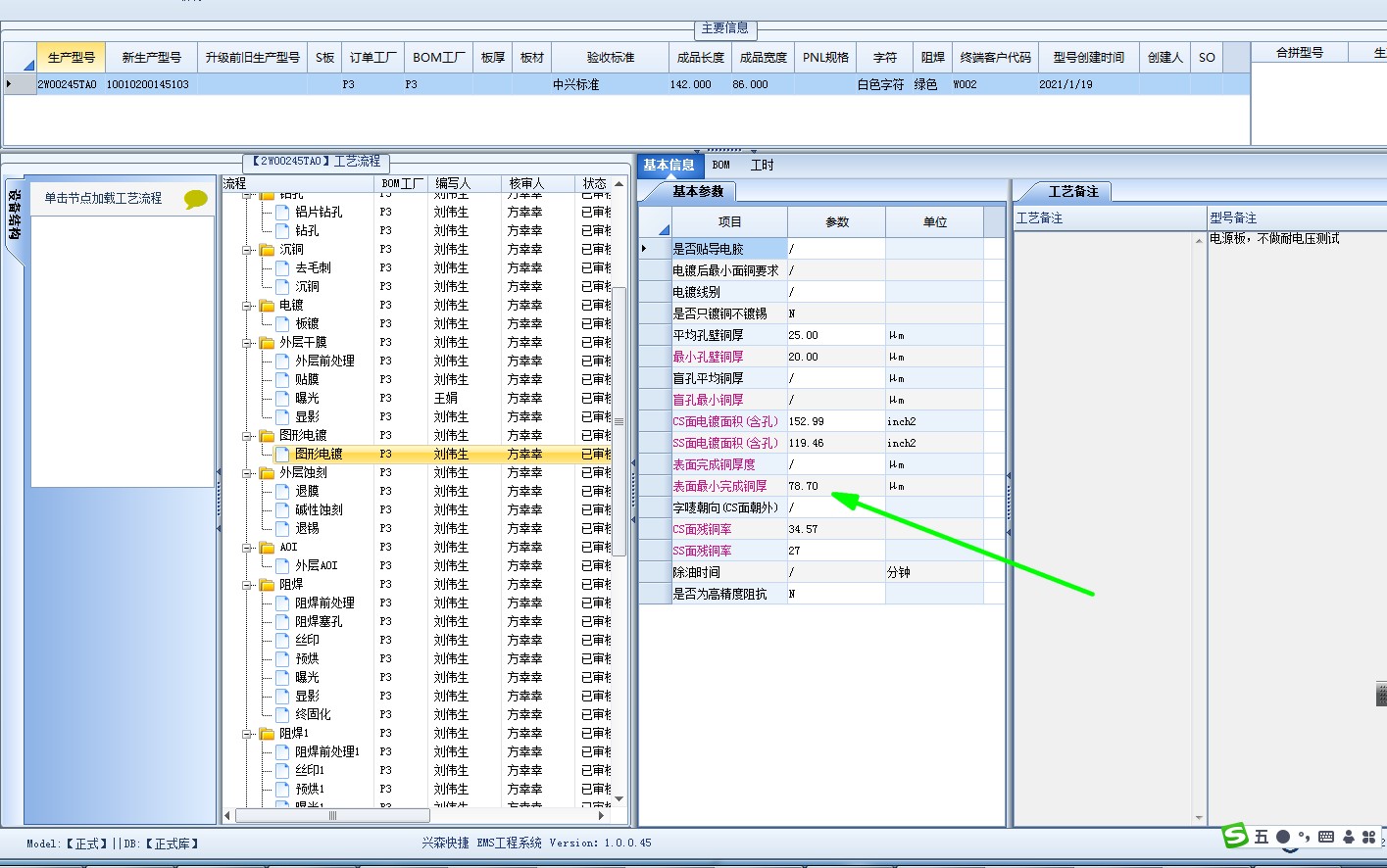Screen dimensions: 1387x868
Task: Click the folder icon of 沉铜 node
Action: (x=267, y=250)
